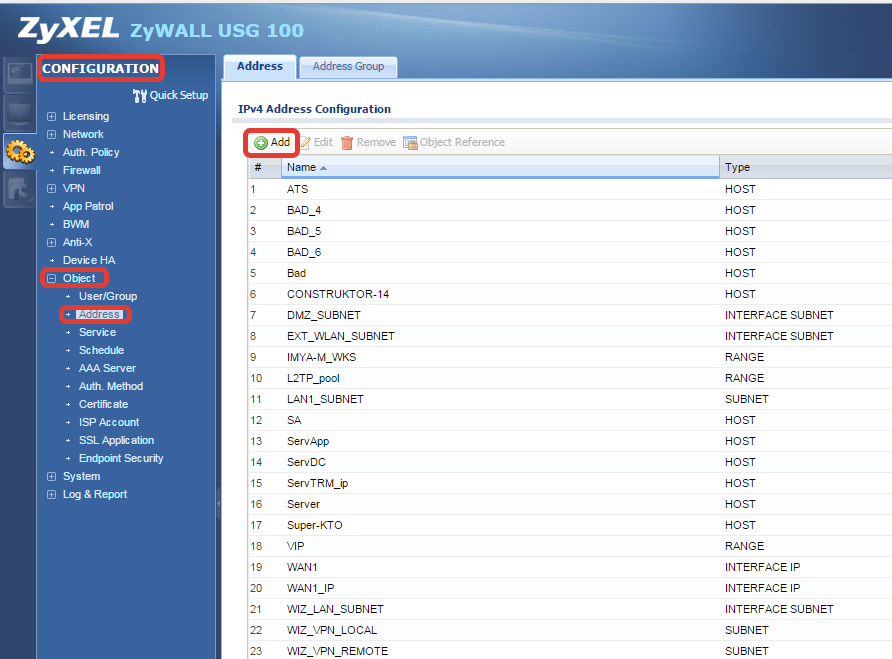Select the Super-KTO row
This screenshot has height=659, width=892.
pos(570,525)
